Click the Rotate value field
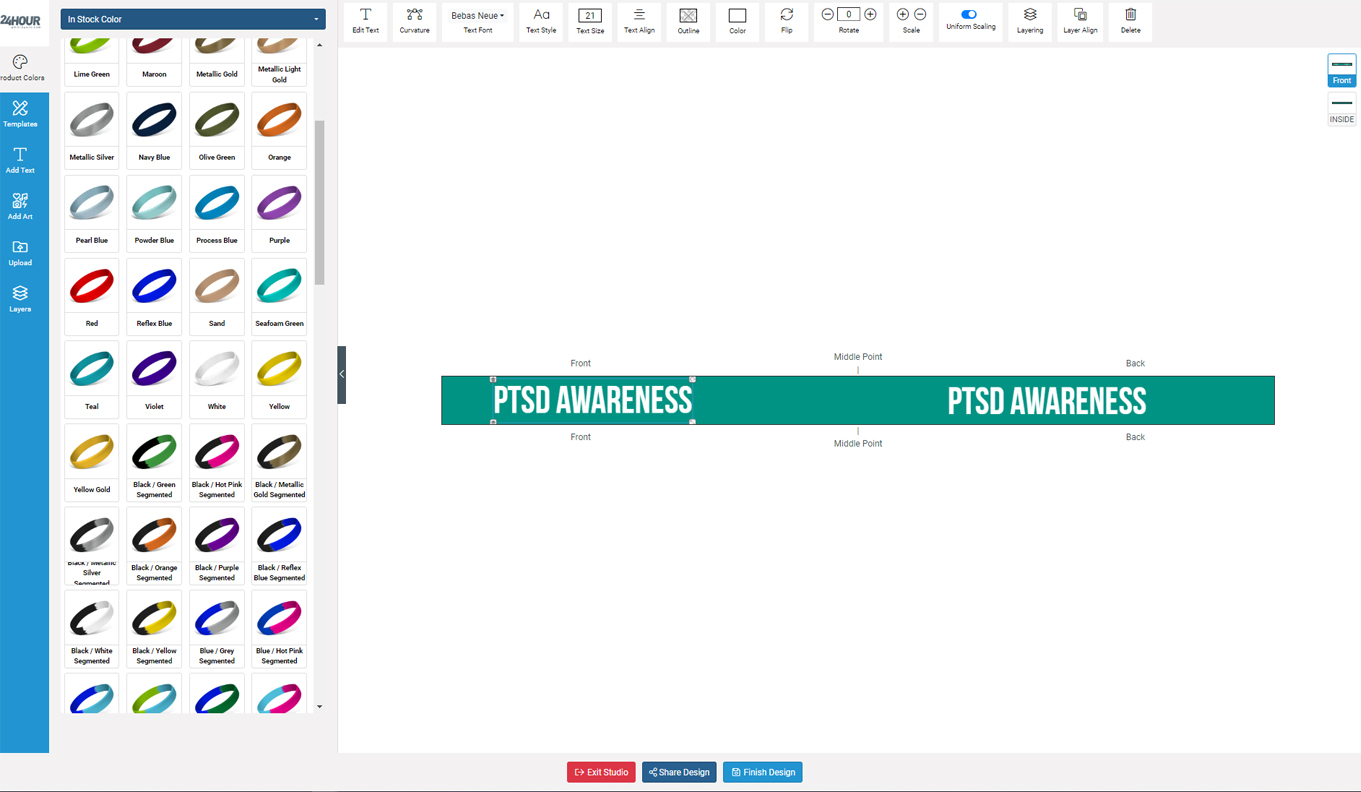The height and width of the screenshot is (792, 1361). point(848,14)
